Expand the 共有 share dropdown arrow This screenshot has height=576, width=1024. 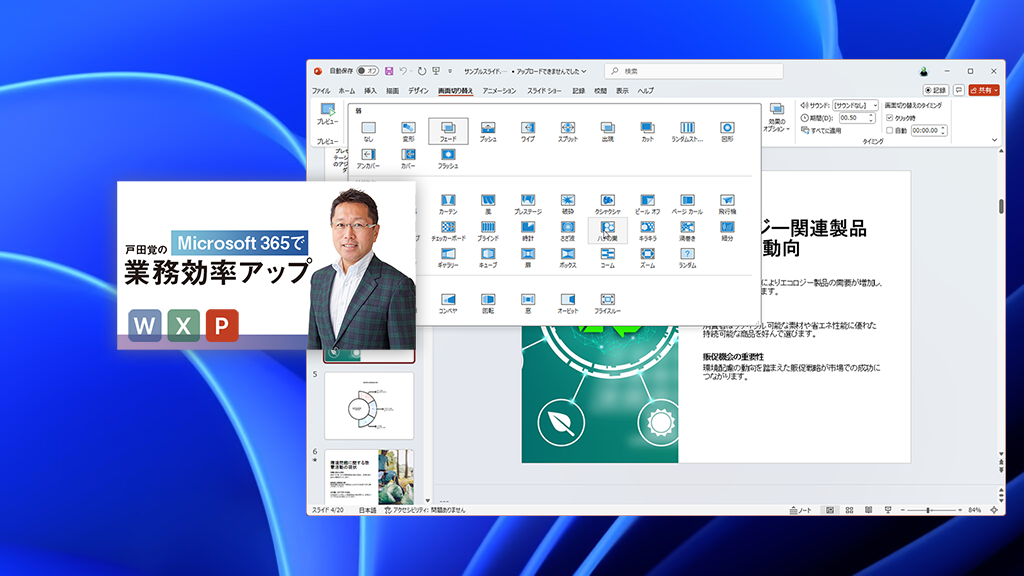pyautogui.click(x=996, y=90)
